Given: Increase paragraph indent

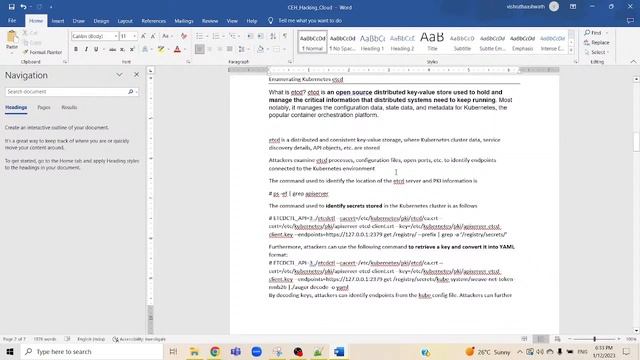Looking at the screenshot, I should pyautogui.click(x=260, y=36).
